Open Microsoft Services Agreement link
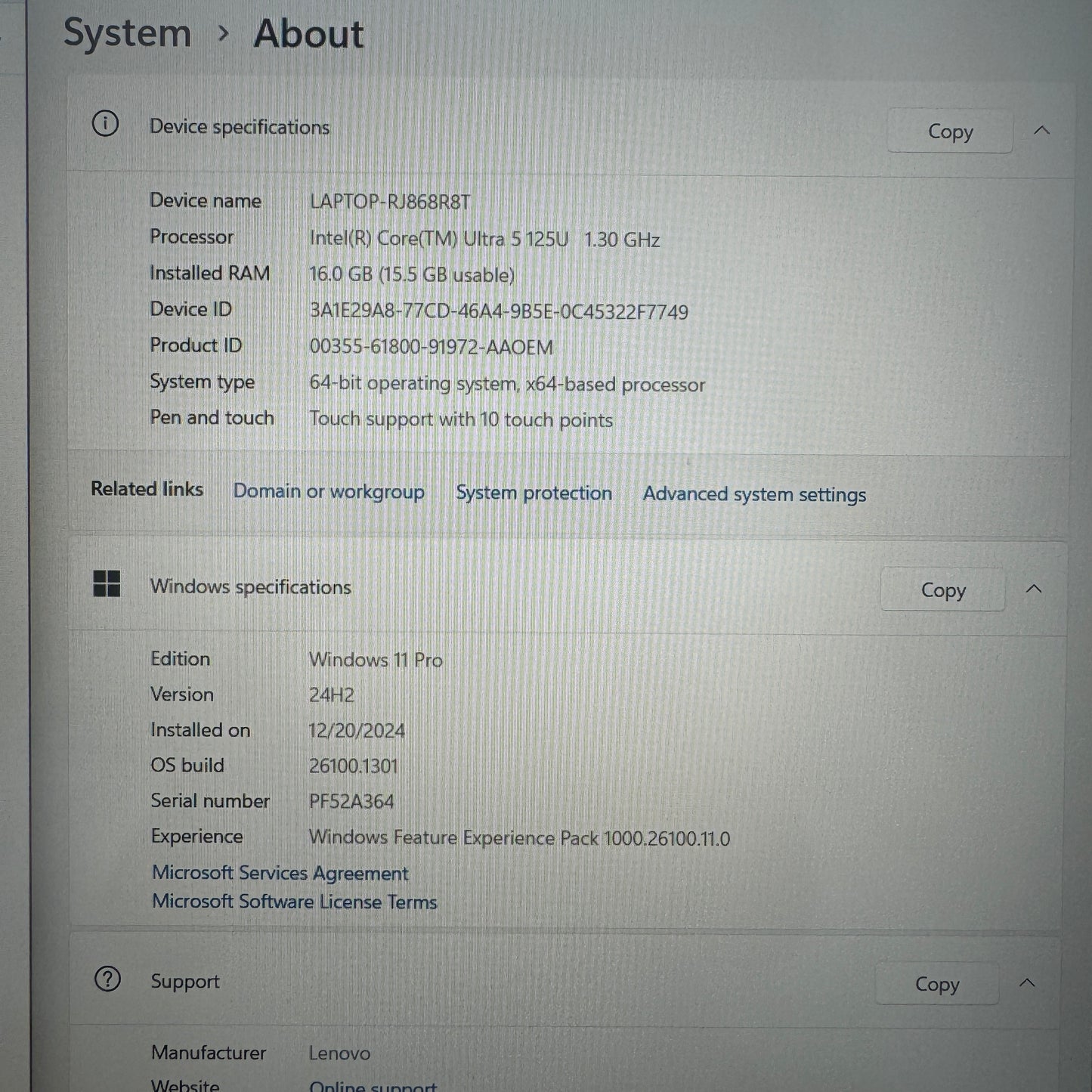 [x=280, y=873]
